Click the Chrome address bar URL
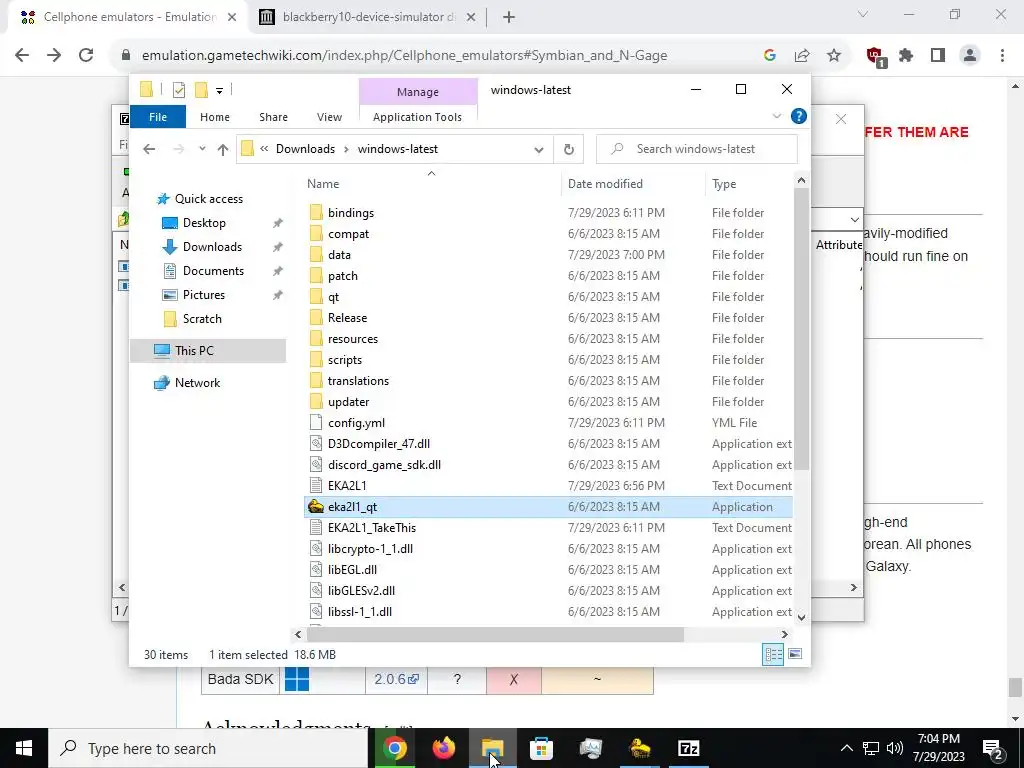The height and width of the screenshot is (768, 1024). point(404,56)
